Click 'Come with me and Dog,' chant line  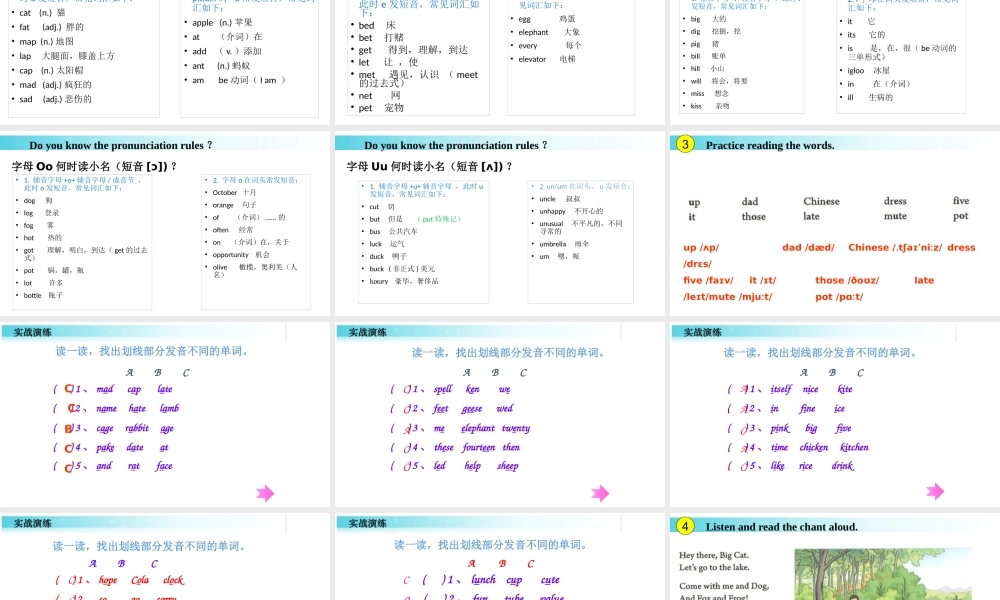click(x=724, y=586)
